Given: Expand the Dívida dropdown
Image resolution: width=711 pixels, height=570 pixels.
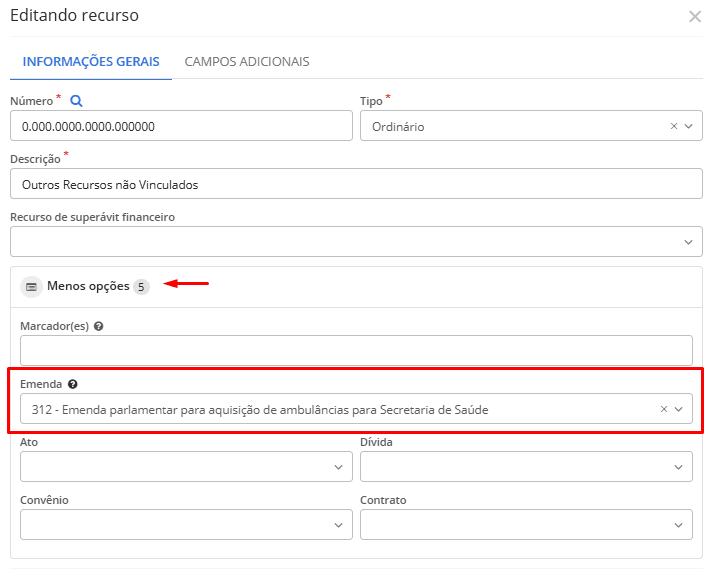Looking at the screenshot, I should 678,467.
